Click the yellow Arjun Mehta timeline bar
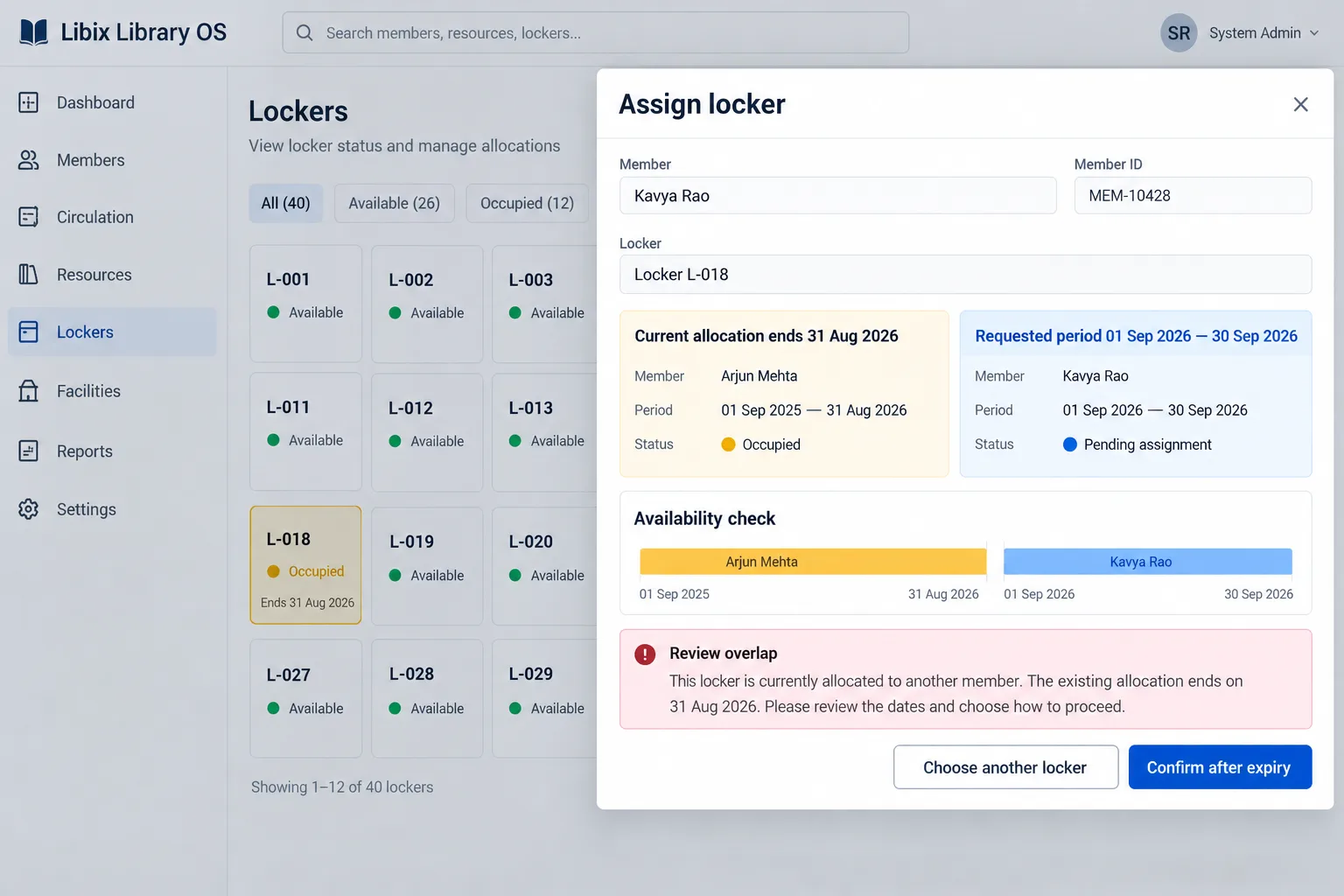Image resolution: width=1344 pixels, height=896 pixels. (x=813, y=562)
